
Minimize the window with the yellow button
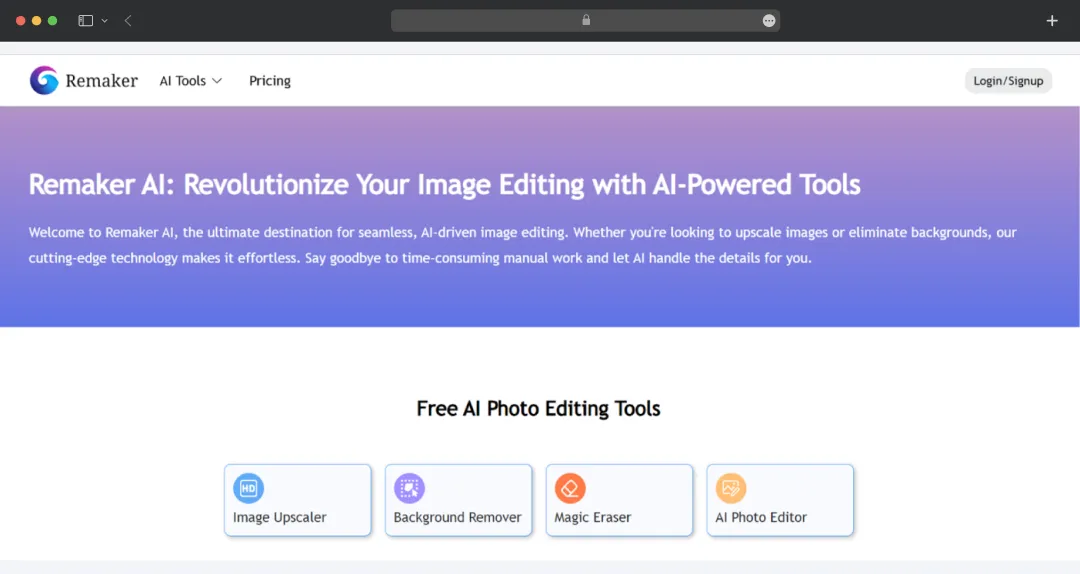coord(37,21)
